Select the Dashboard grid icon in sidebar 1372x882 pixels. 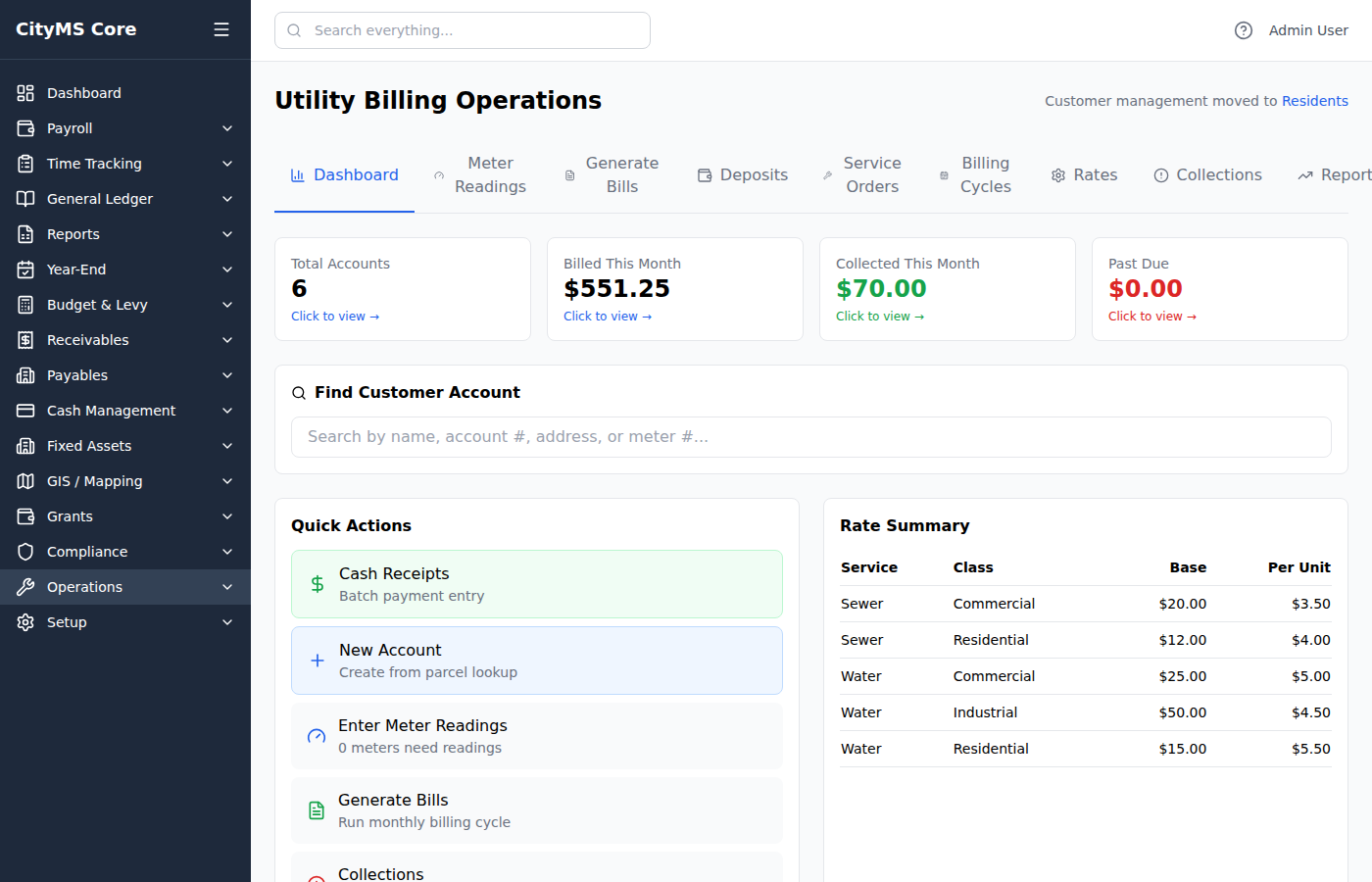point(24,92)
